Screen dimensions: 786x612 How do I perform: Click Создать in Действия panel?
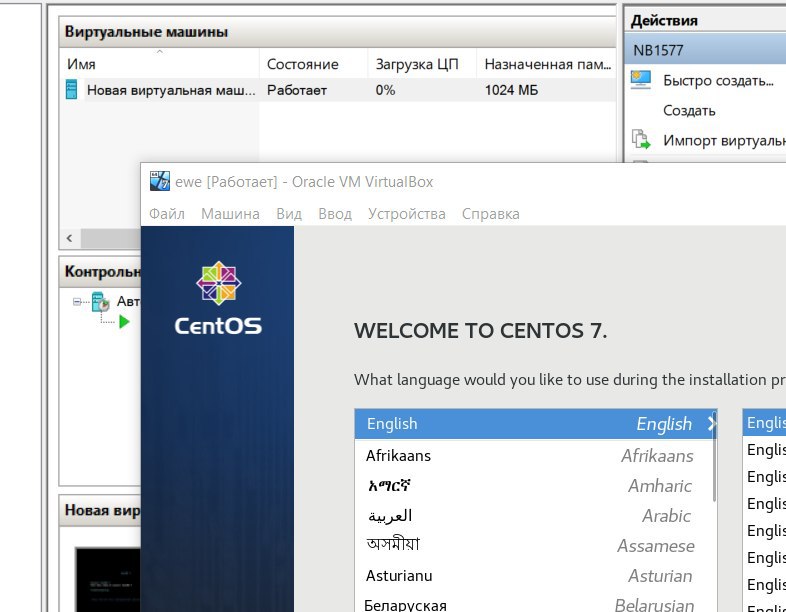coord(689,110)
